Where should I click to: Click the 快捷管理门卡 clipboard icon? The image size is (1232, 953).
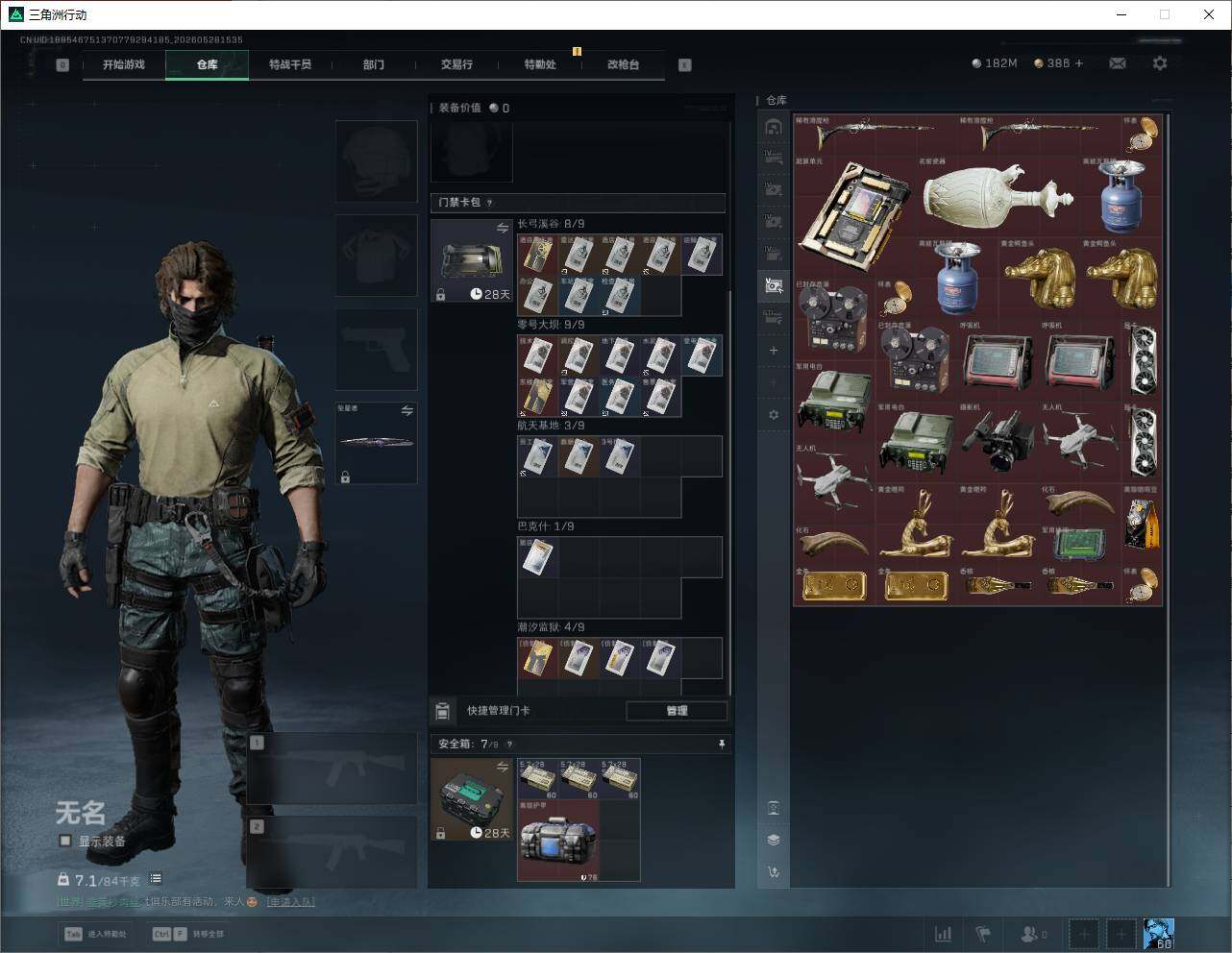[x=442, y=711]
